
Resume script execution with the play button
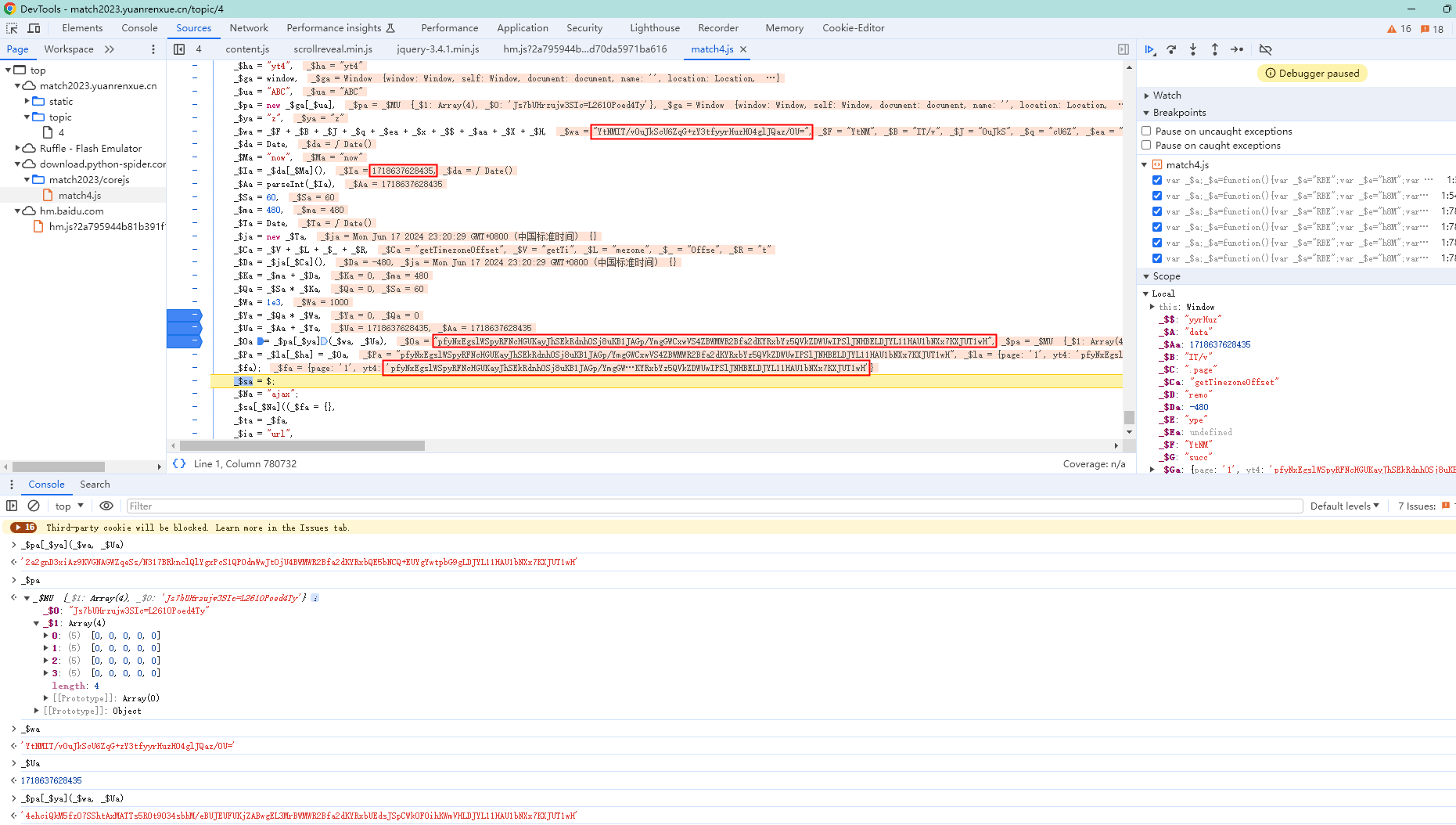coord(1149,49)
